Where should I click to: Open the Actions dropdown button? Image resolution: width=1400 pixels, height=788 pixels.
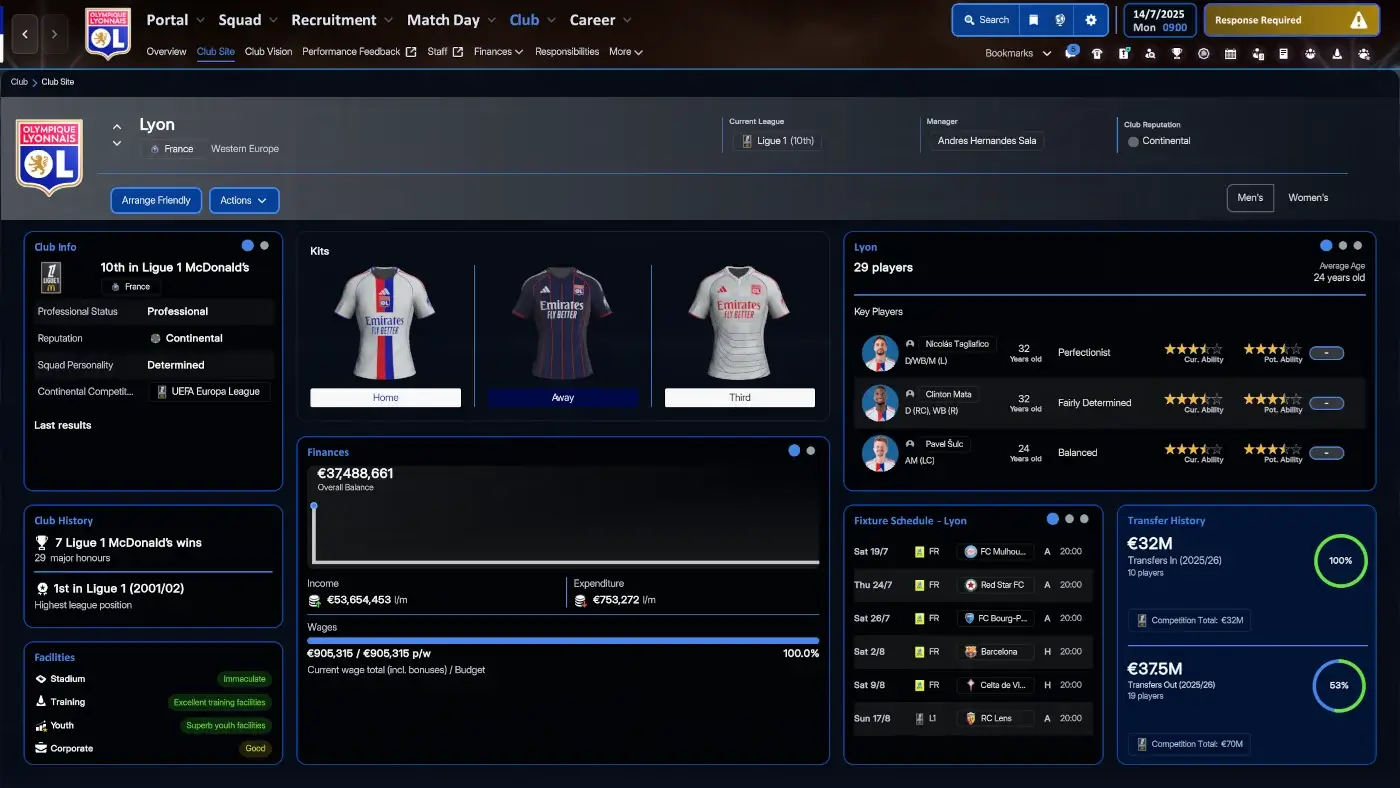click(244, 200)
